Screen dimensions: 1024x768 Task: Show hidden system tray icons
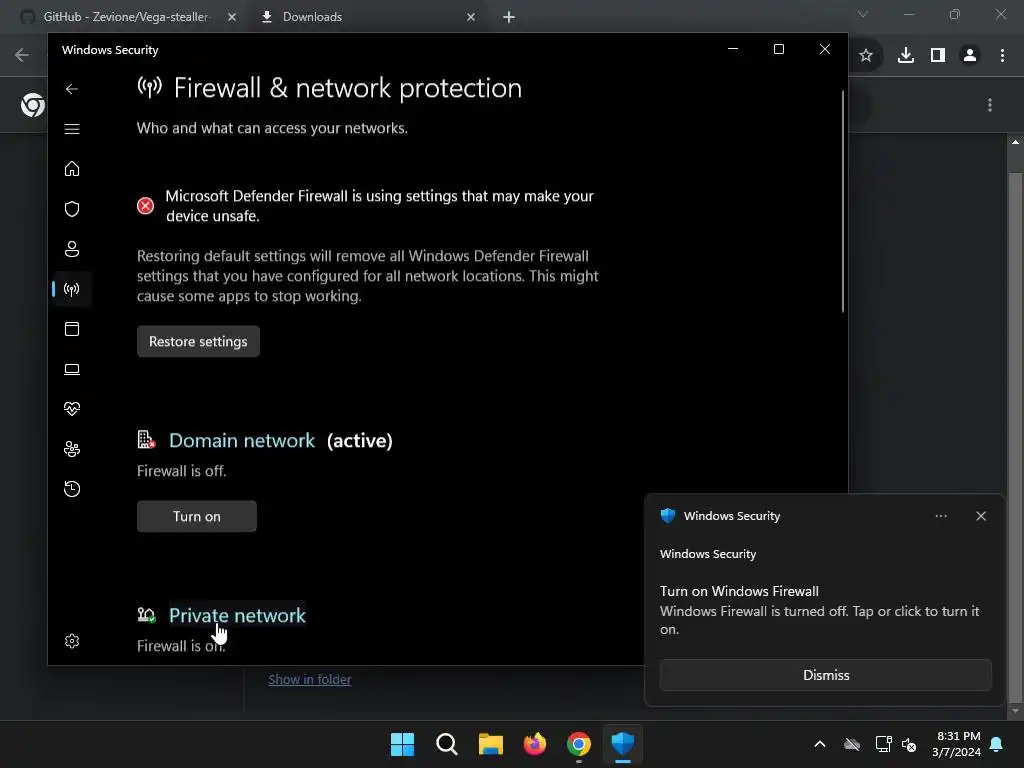coord(820,744)
